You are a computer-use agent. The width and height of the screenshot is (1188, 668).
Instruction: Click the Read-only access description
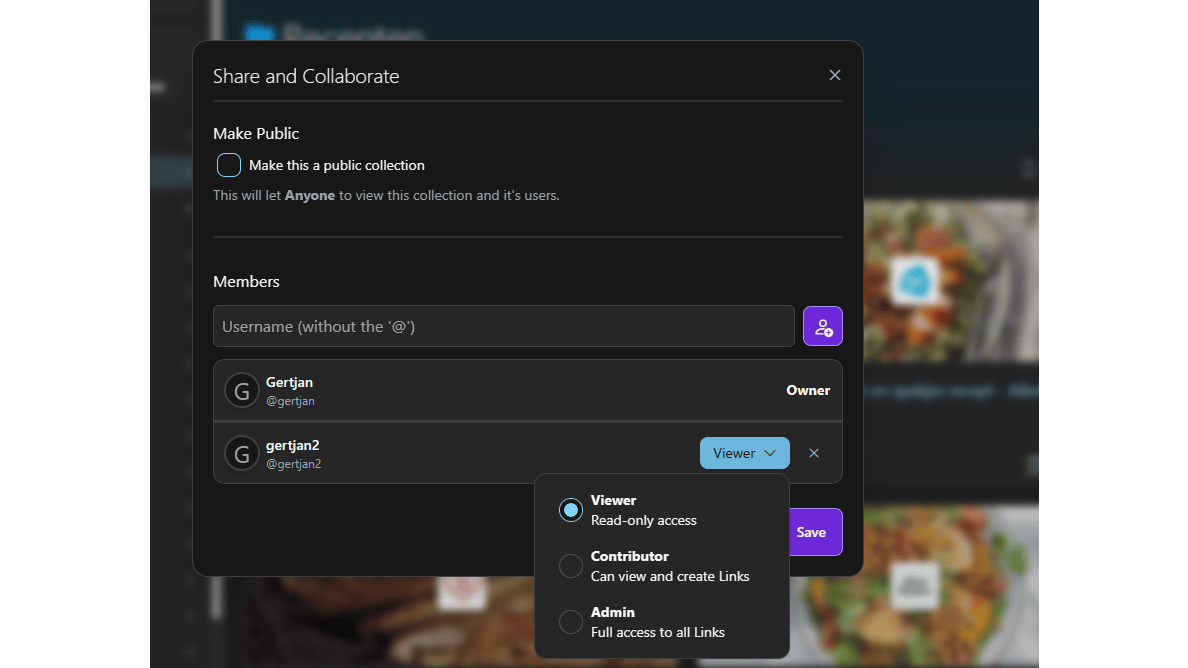pyautogui.click(x=643, y=520)
